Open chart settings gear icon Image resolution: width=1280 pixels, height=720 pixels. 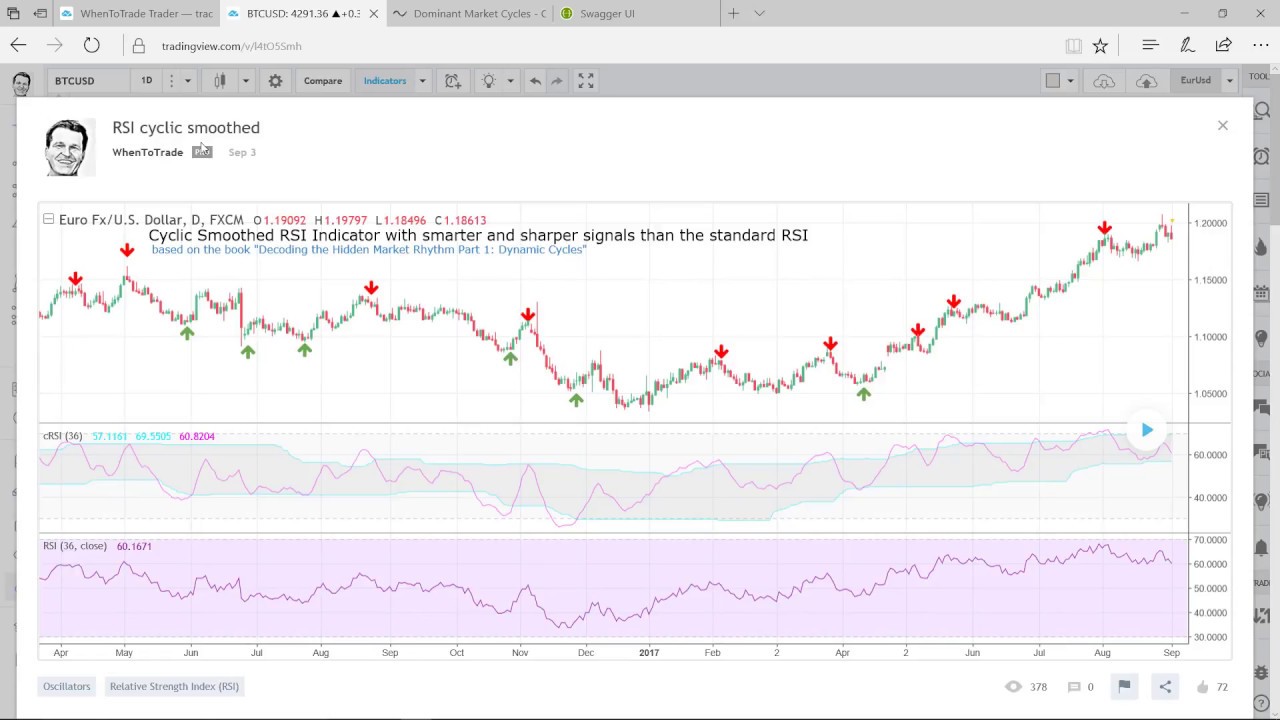[275, 81]
